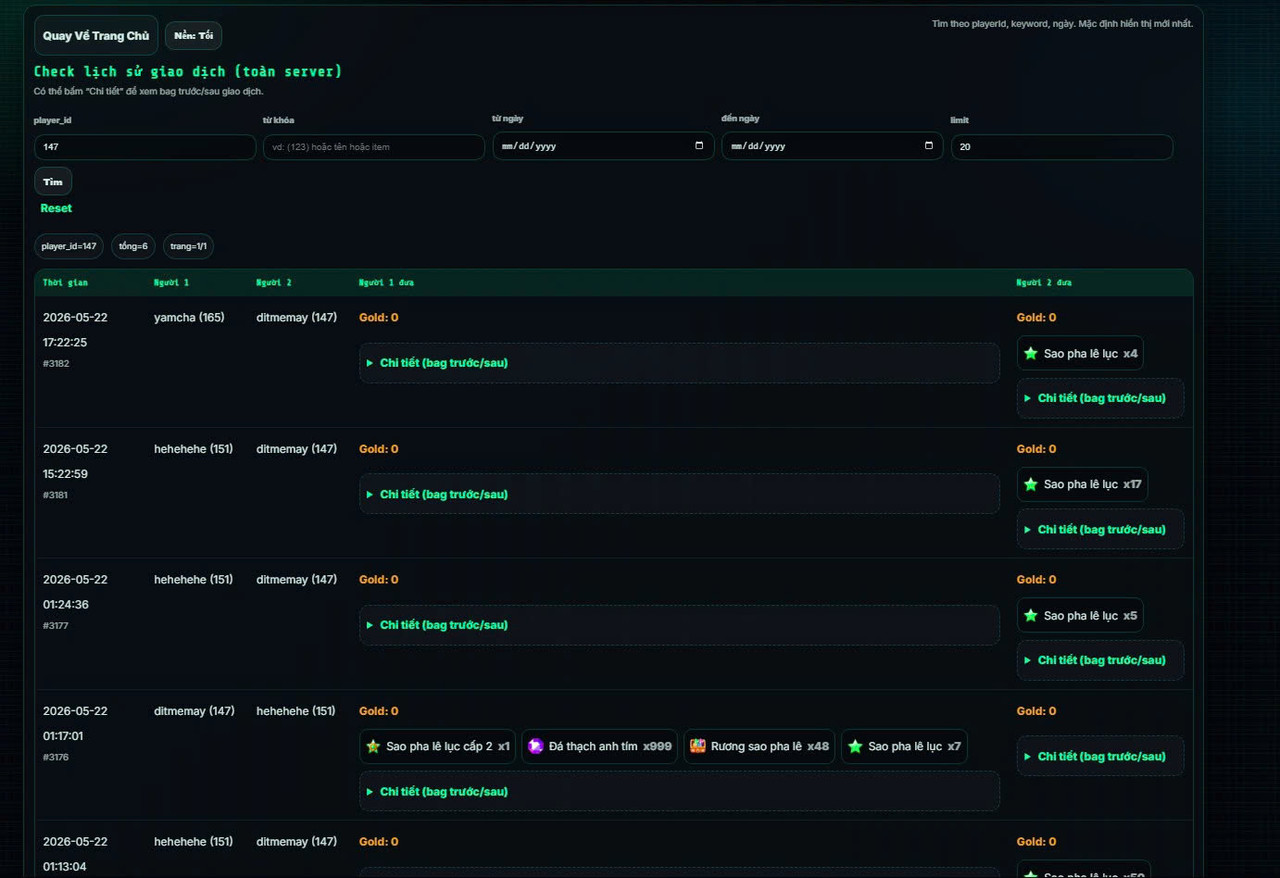Click the Người 1 column header
Screen dimensions: 1280x878
(171, 283)
